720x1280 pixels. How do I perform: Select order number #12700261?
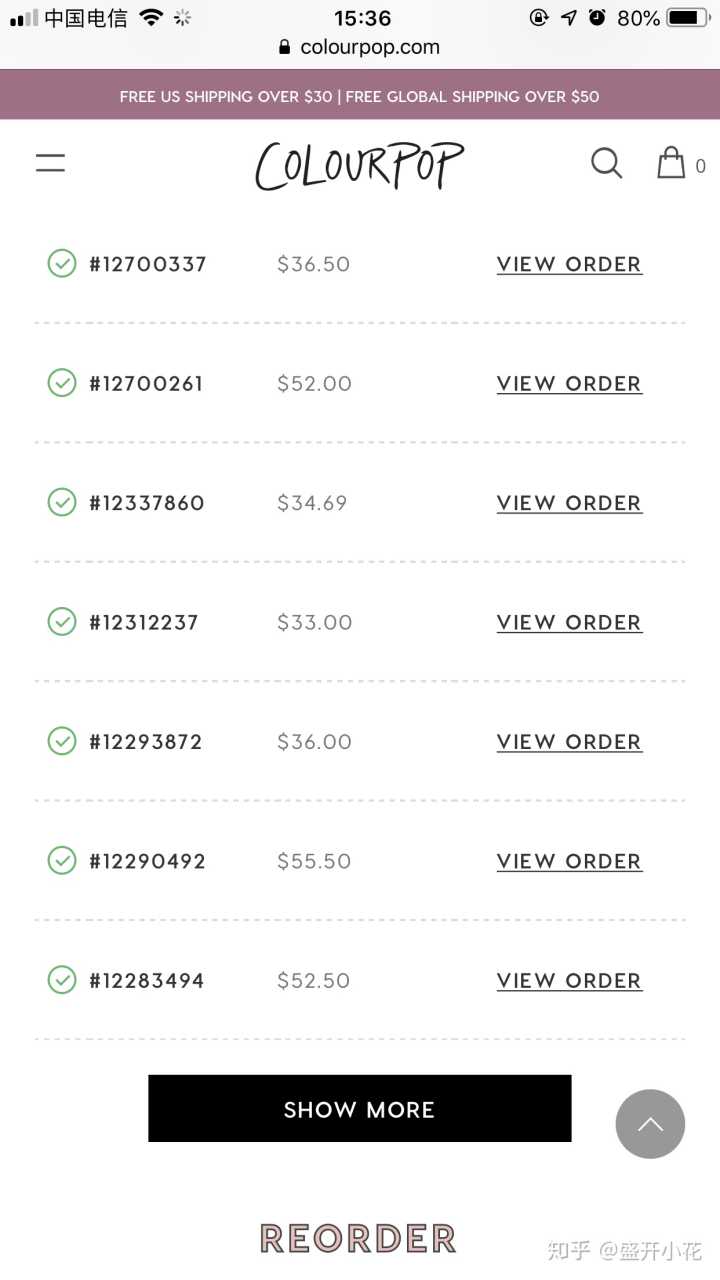146,384
